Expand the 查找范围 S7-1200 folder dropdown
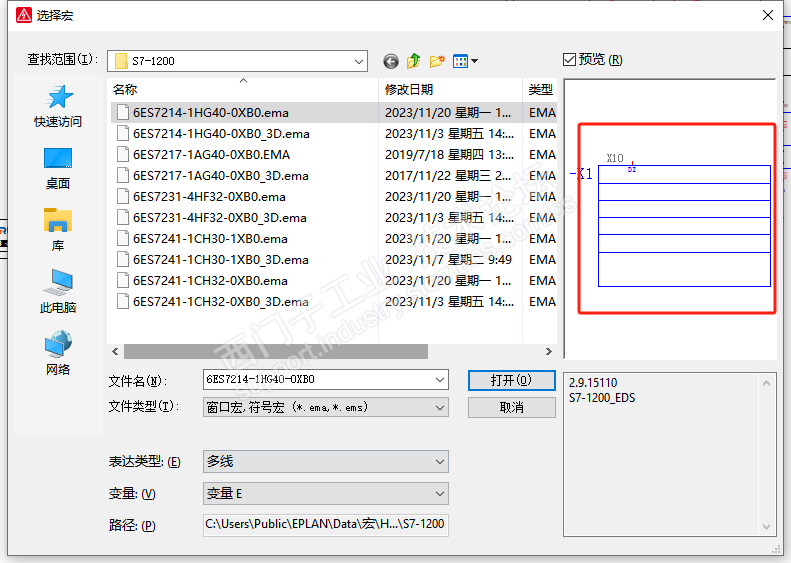 [359, 62]
